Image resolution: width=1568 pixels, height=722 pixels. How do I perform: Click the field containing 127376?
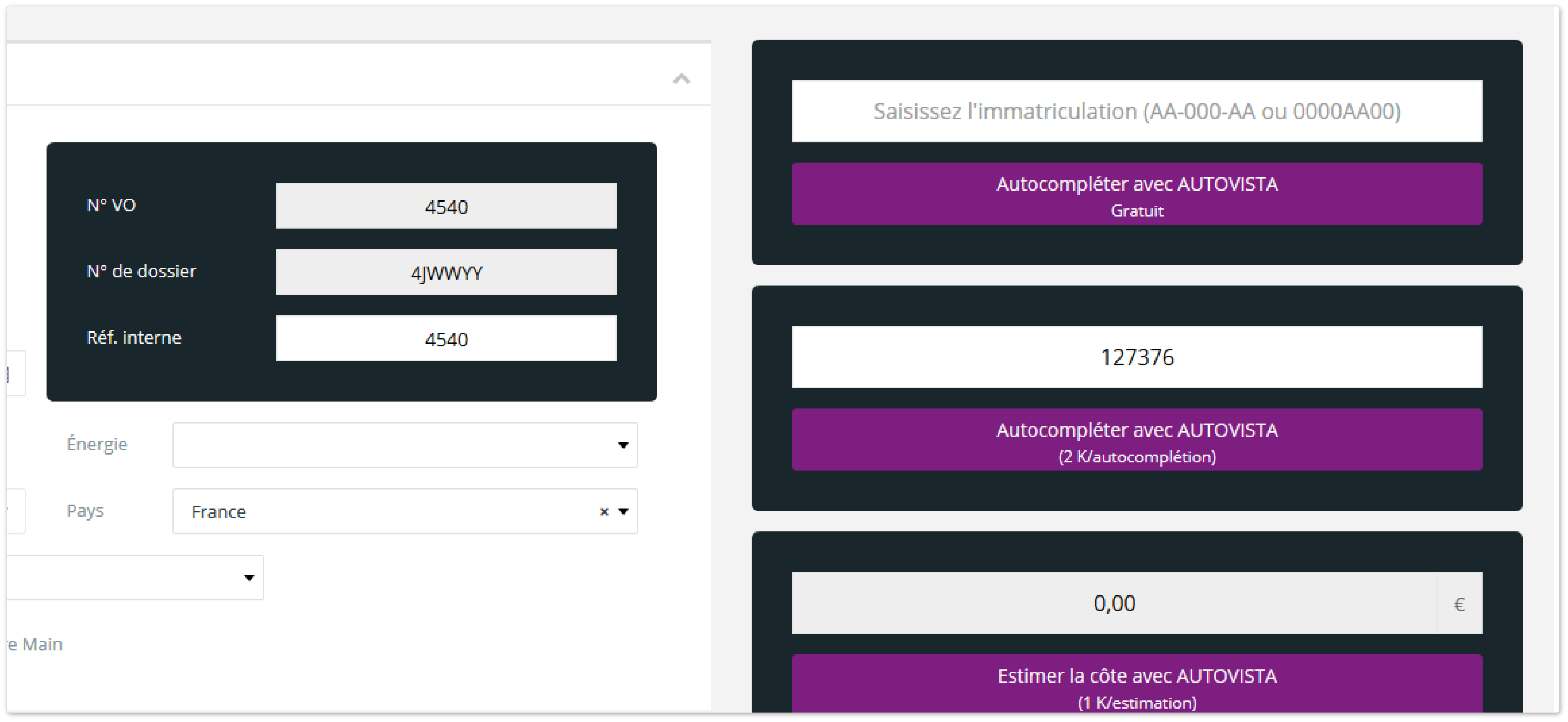[1137, 357]
